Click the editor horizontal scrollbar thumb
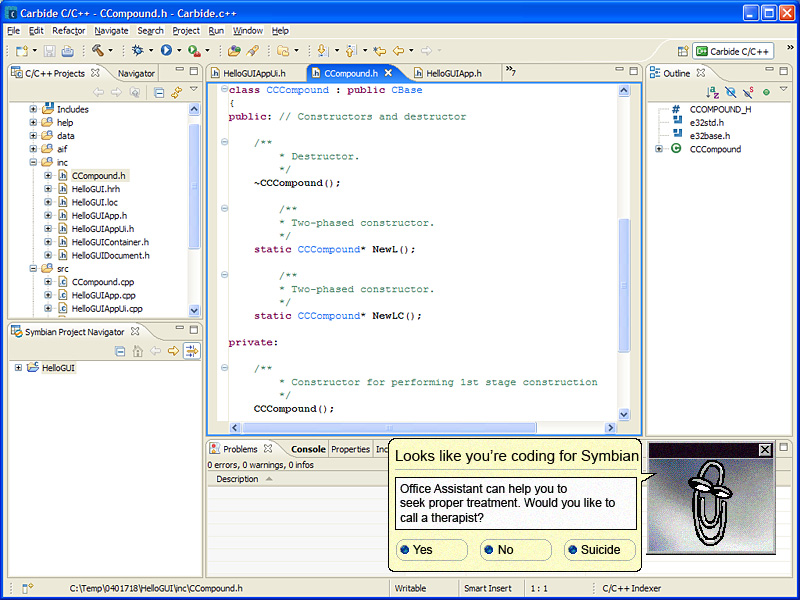The height and width of the screenshot is (600, 800). point(389,428)
